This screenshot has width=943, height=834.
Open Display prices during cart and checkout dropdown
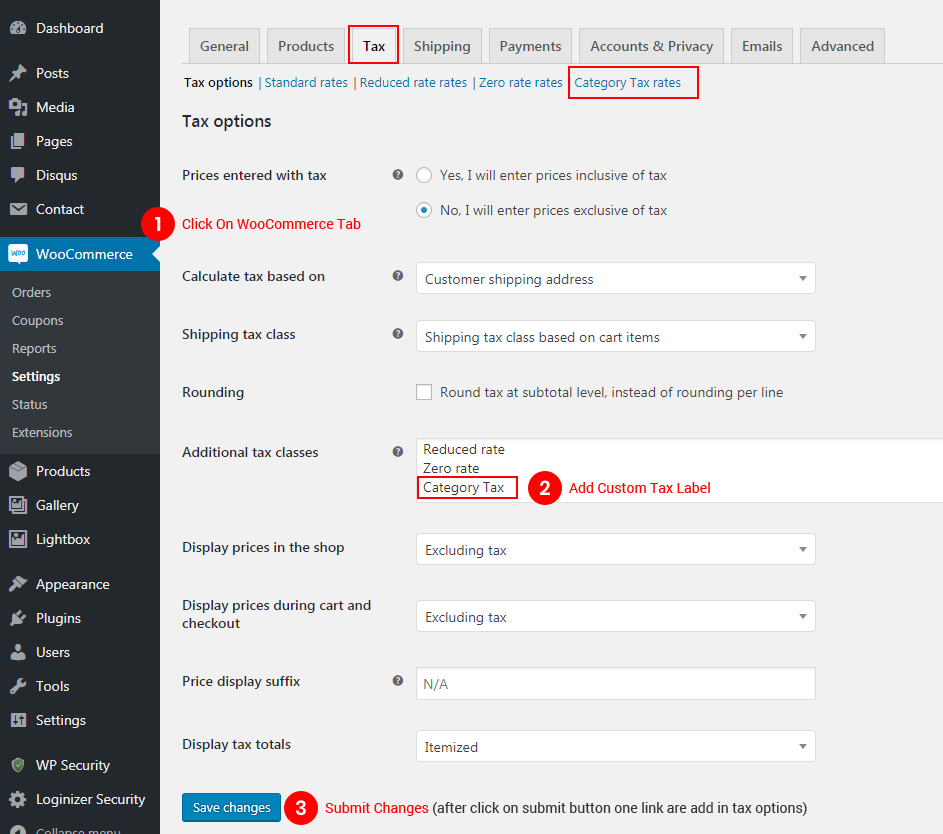pyautogui.click(x=615, y=616)
